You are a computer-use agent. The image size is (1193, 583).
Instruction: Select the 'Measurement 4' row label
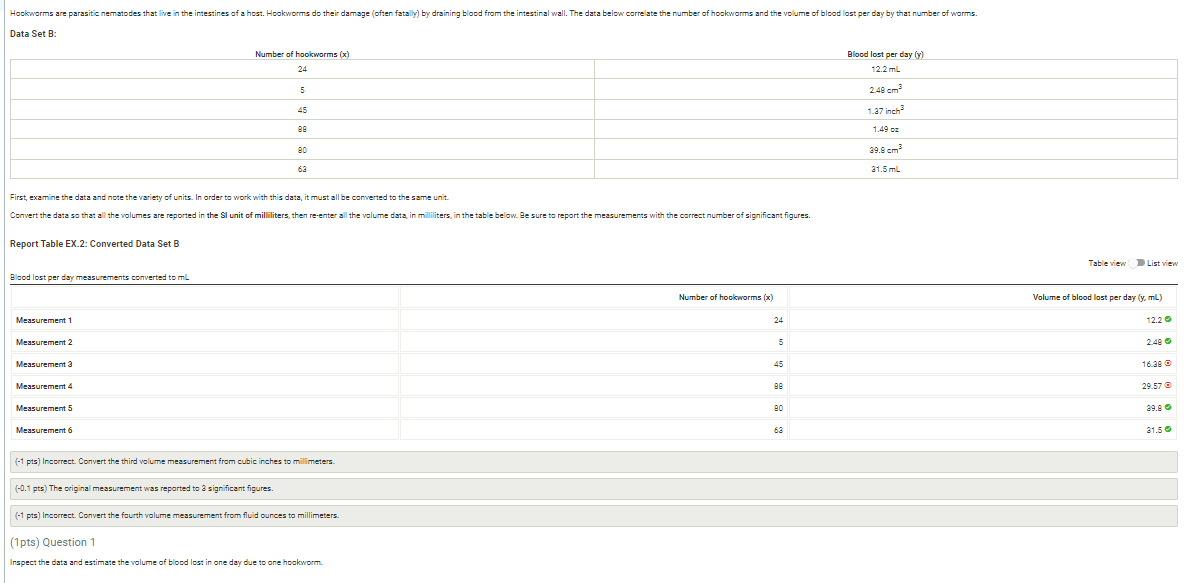click(44, 387)
